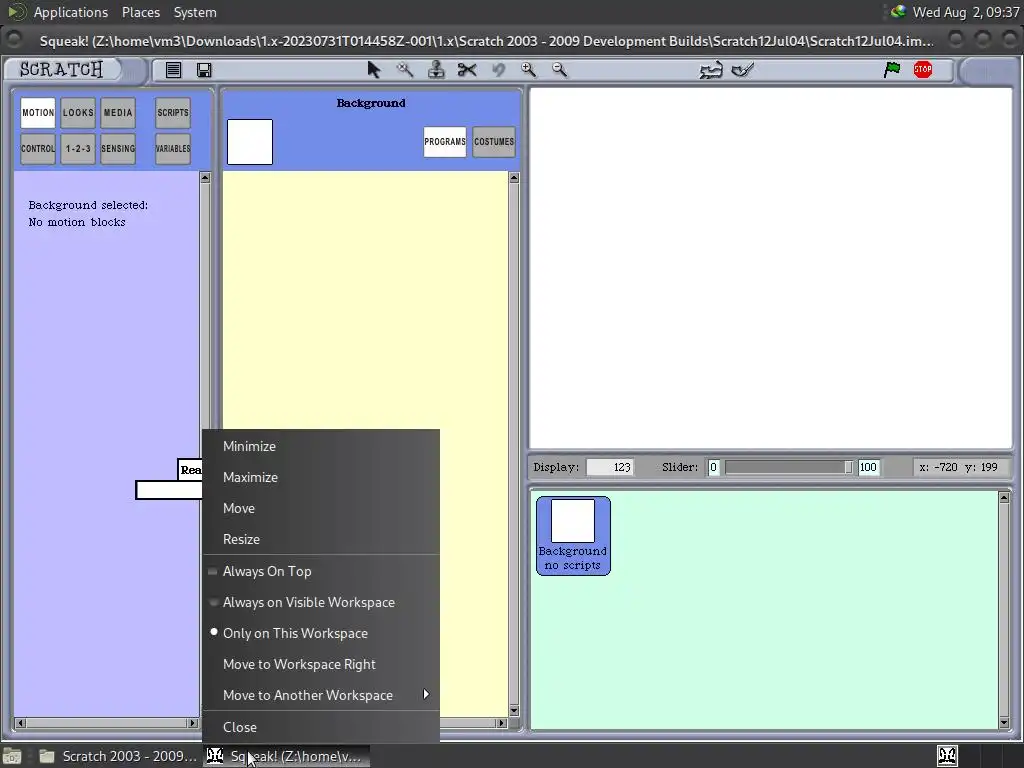The height and width of the screenshot is (768, 1024).
Task: Open the project list icon in toolbar
Action: click(173, 70)
